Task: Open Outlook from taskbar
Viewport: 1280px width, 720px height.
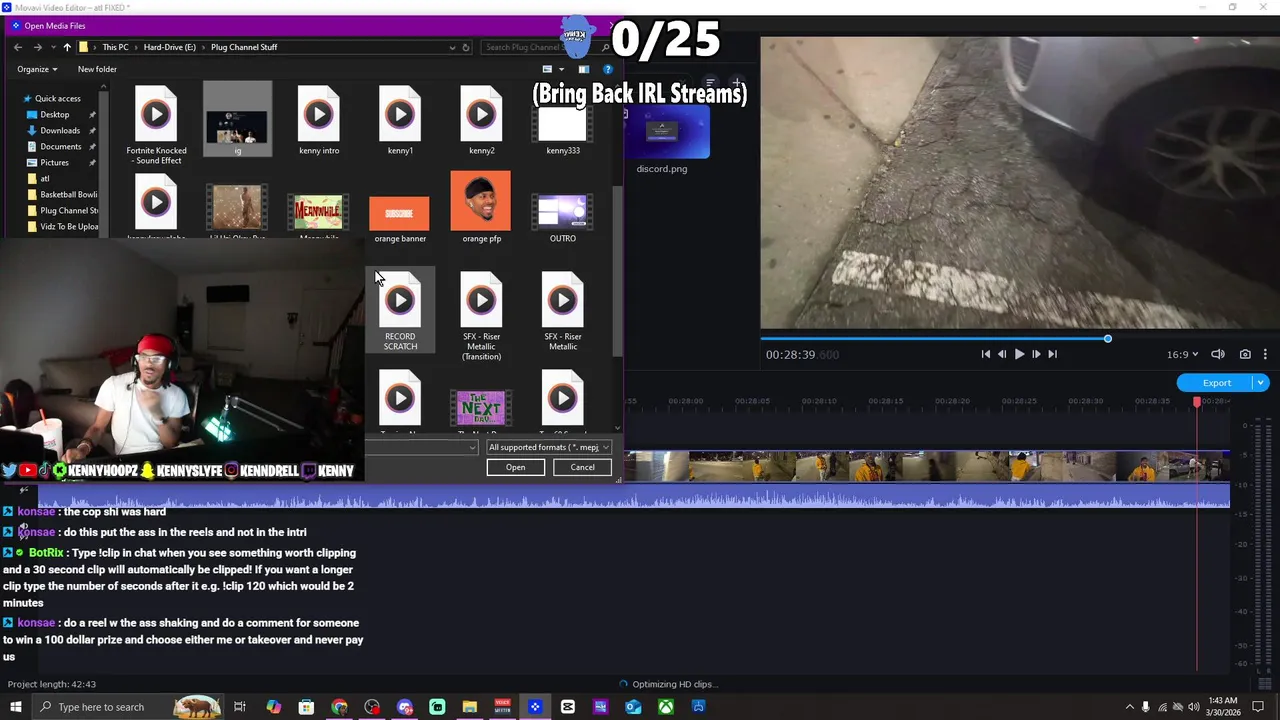Action: coord(633,707)
